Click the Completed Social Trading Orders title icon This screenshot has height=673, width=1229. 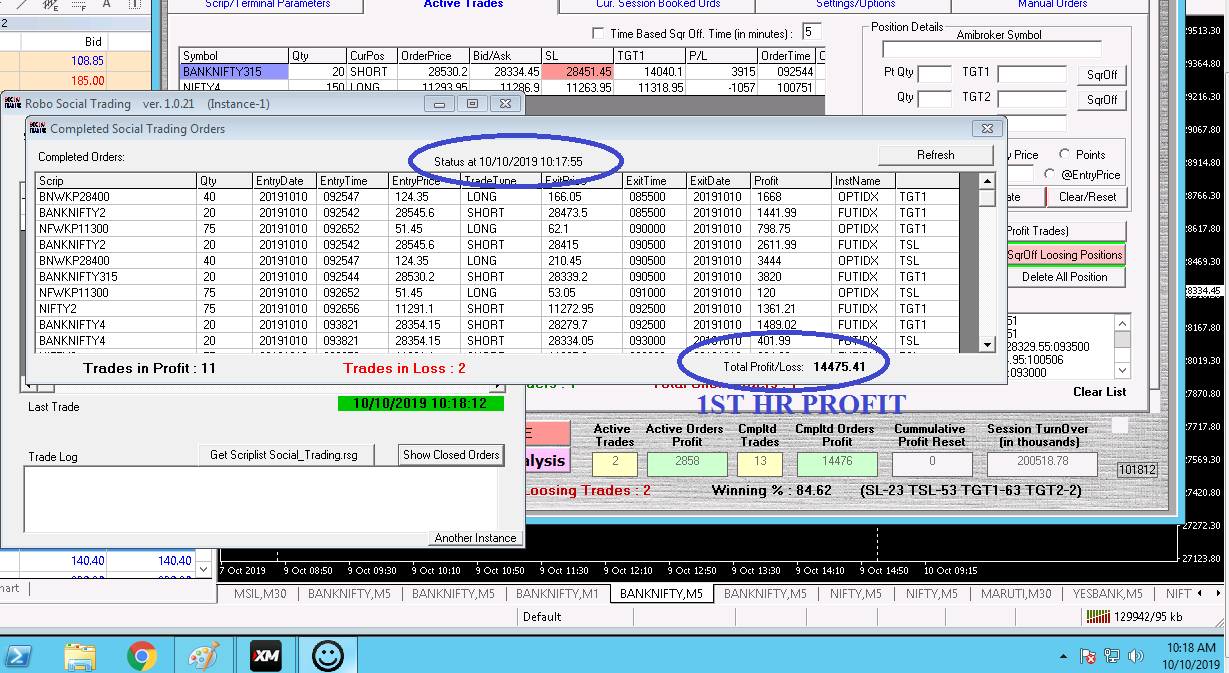[38, 128]
